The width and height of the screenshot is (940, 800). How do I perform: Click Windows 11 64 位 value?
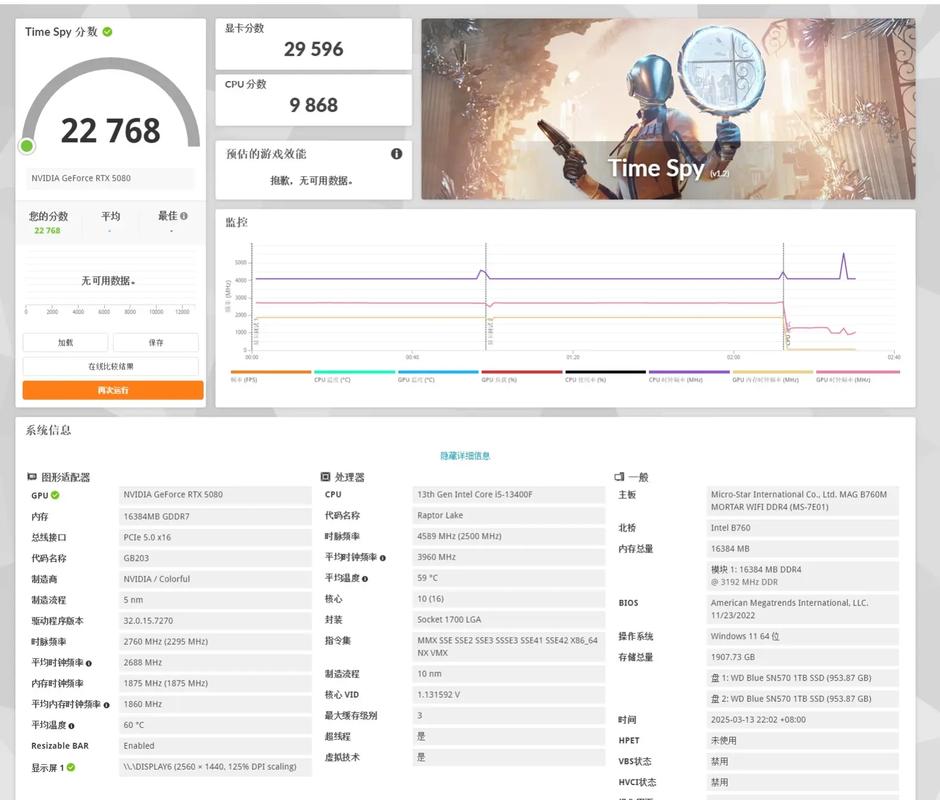[803, 636]
